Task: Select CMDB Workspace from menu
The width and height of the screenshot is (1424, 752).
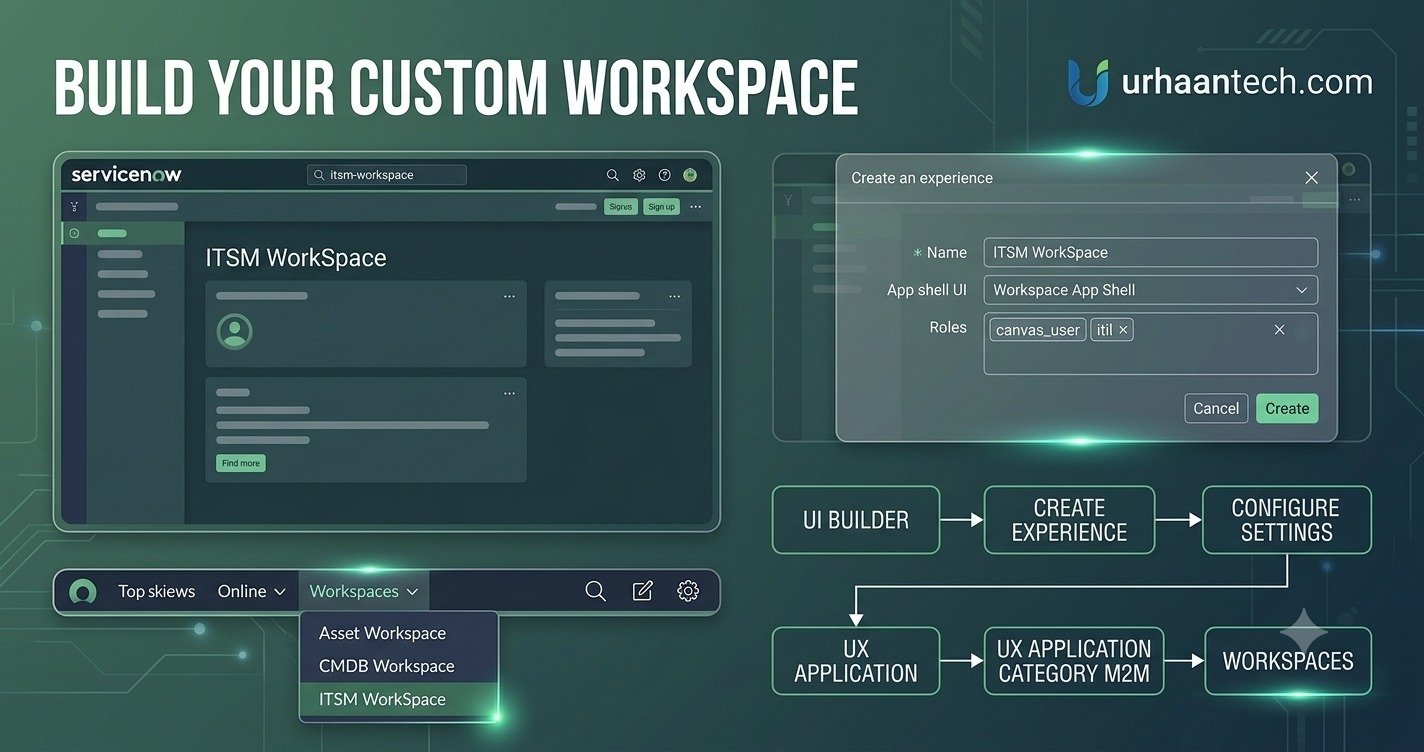Action: click(x=386, y=666)
